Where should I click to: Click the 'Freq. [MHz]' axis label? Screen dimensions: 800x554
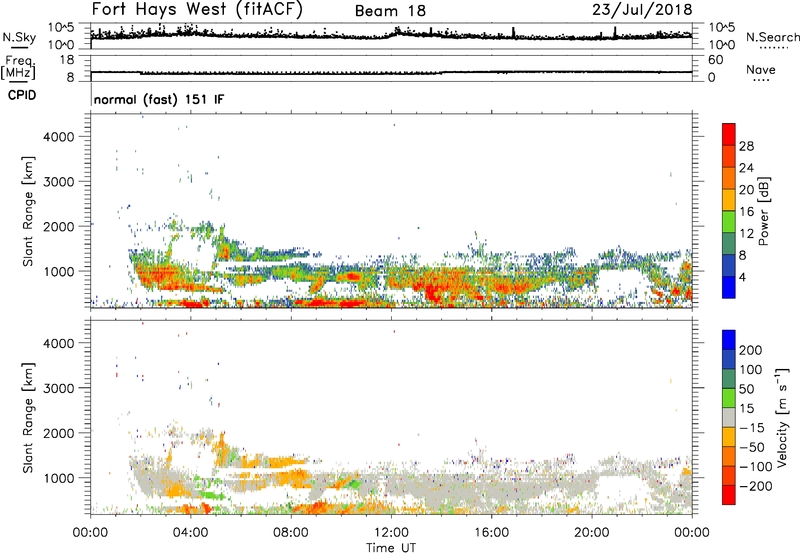[x=18, y=67]
